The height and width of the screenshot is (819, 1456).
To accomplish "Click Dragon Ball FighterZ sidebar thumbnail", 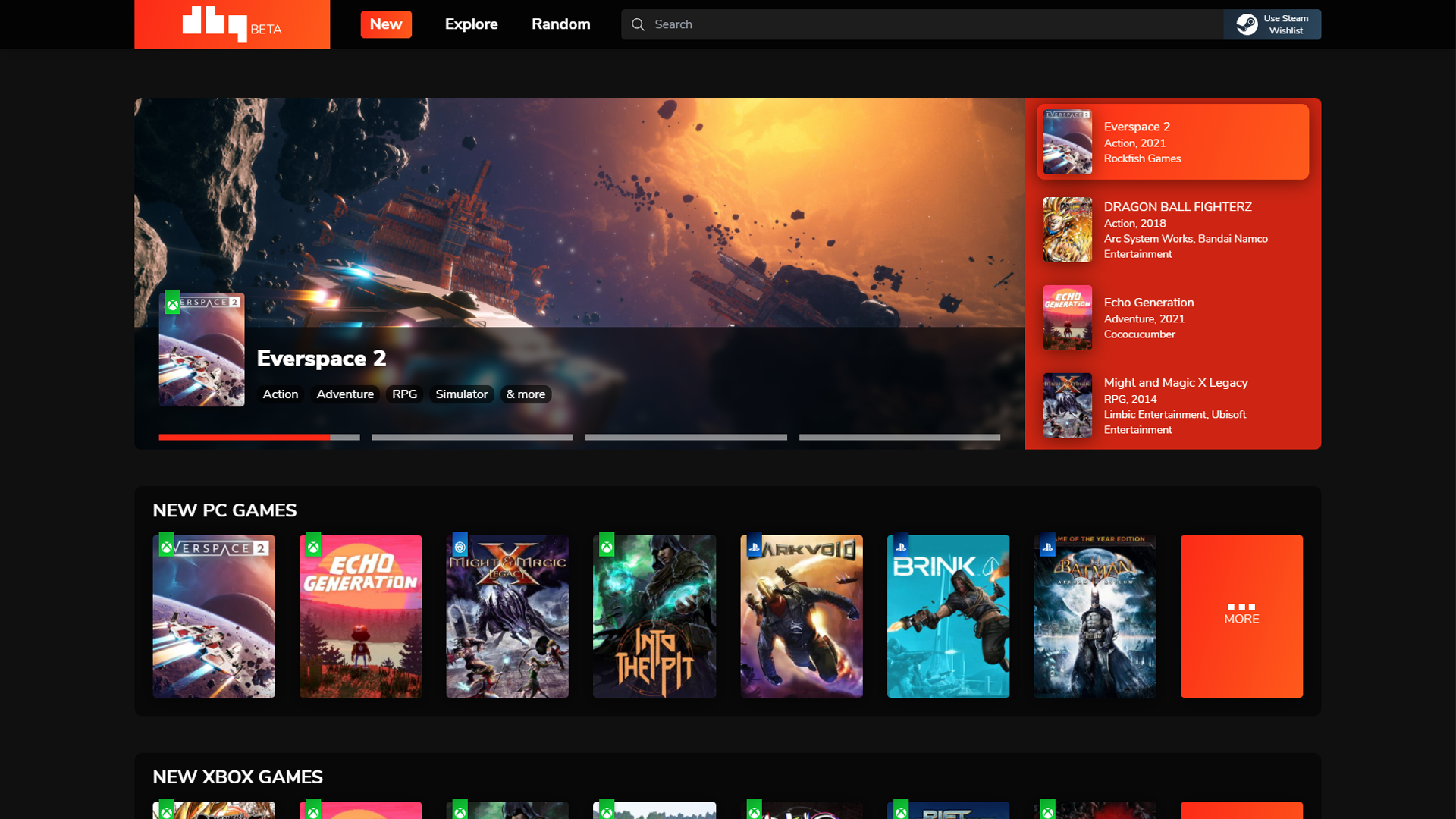I will [1067, 230].
